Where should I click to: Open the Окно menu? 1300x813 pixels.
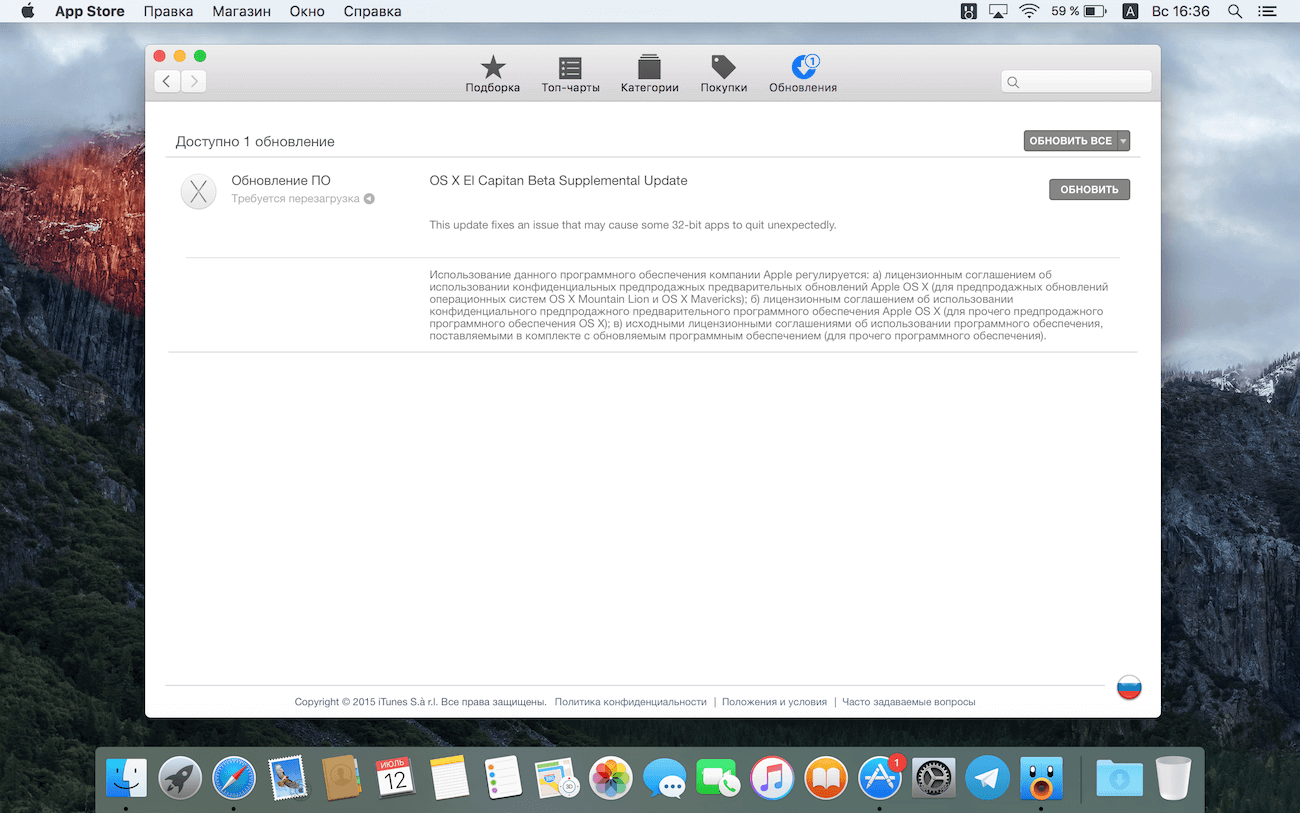pos(307,11)
